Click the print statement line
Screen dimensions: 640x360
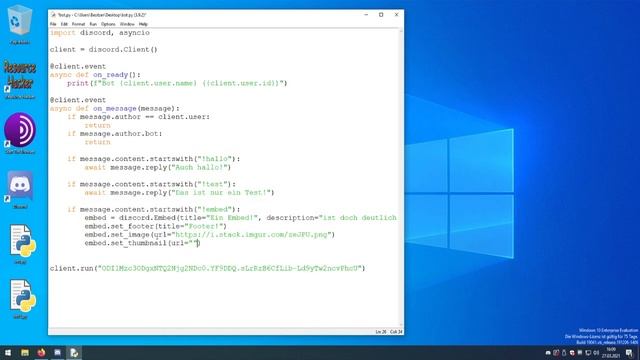click(177, 83)
